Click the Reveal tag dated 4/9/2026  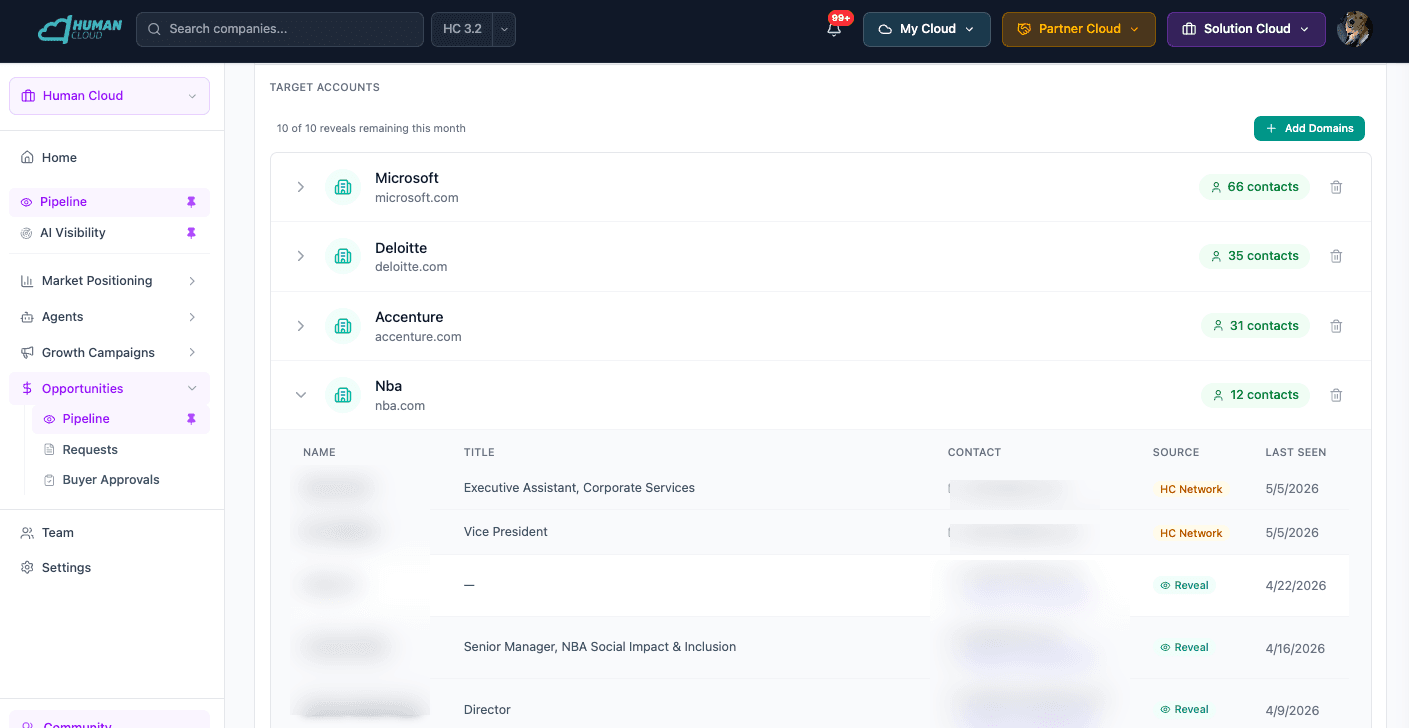coord(1184,710)
